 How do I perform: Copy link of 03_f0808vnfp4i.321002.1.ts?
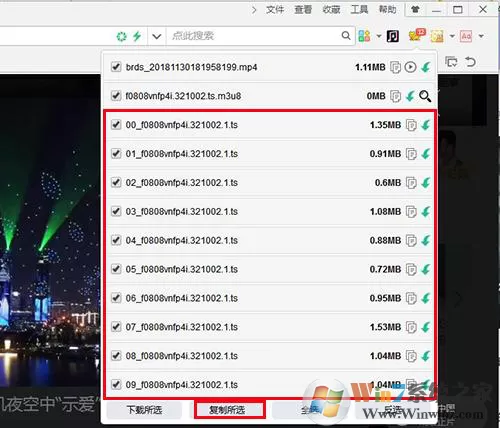411,212
